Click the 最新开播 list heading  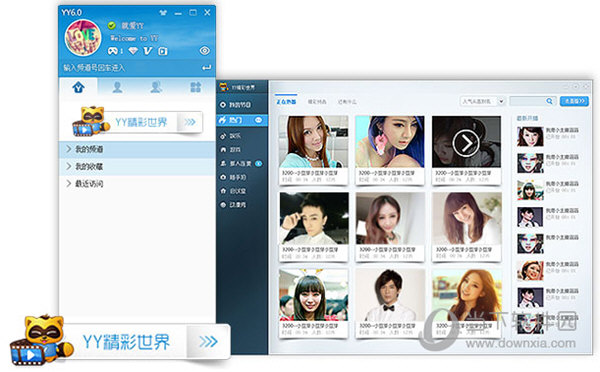coord(527,118)
